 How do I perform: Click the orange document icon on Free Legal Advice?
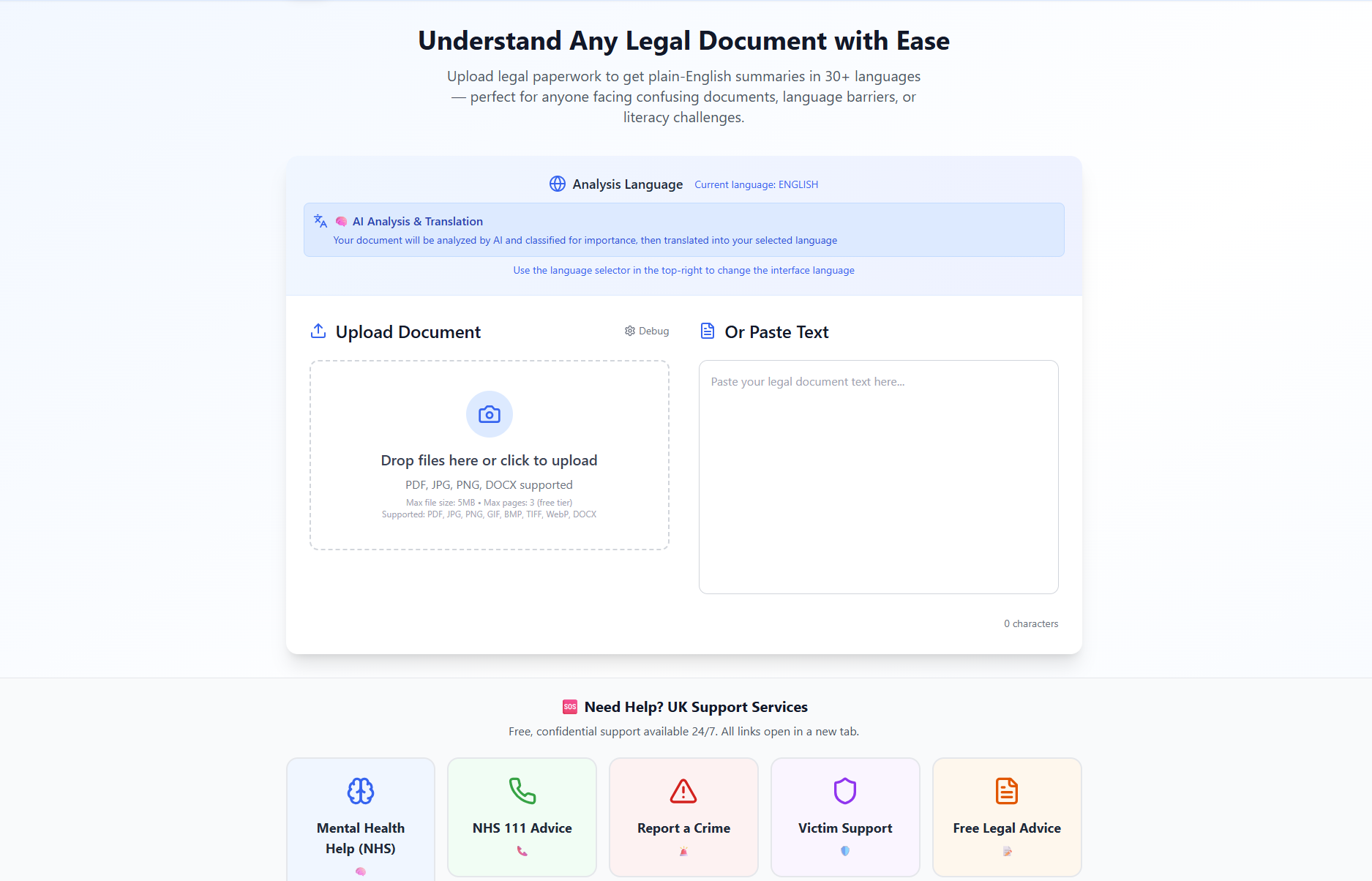(1006, 791)
